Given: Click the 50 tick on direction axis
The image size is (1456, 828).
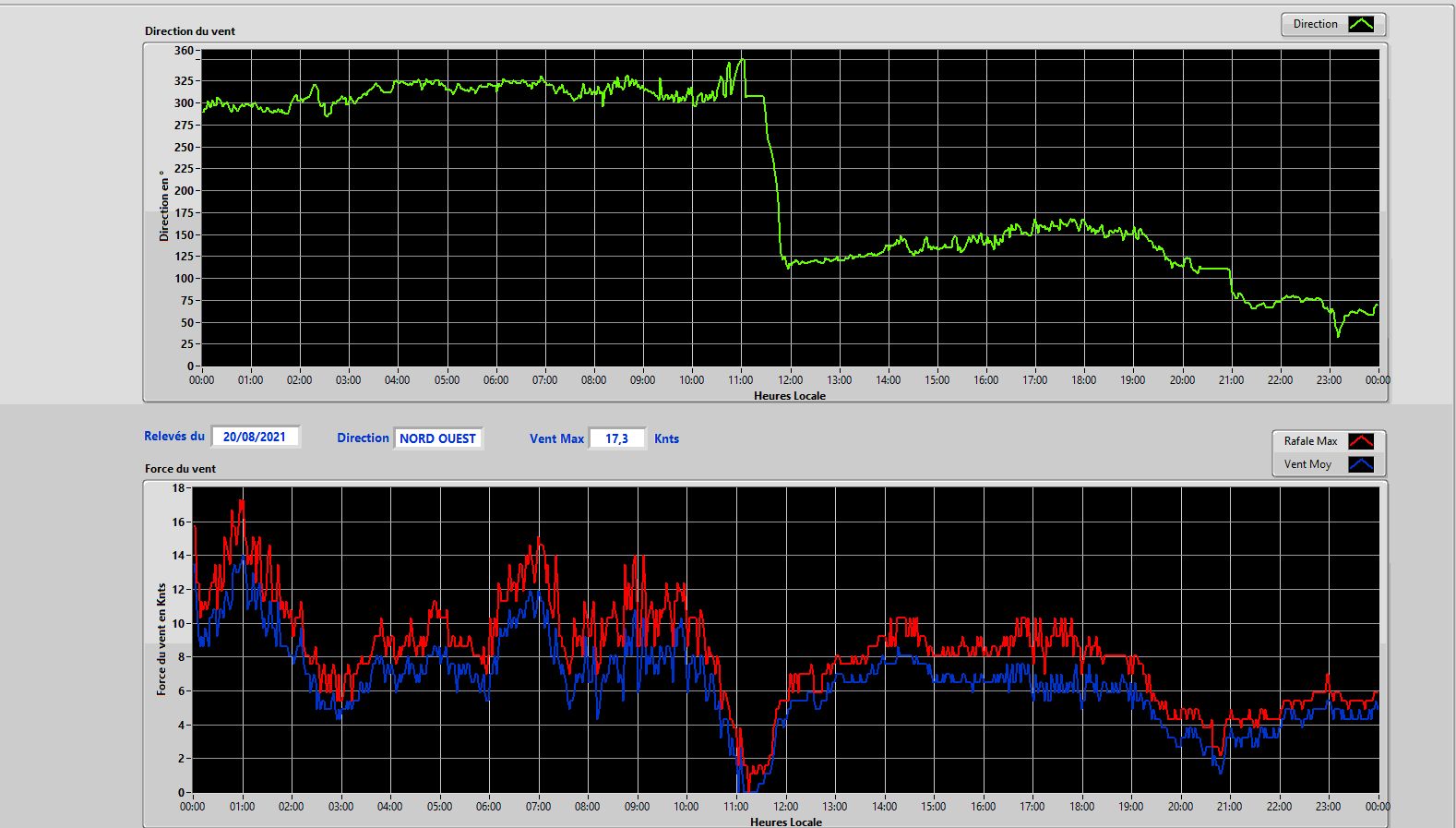Looking at the screenshot, I should point(187,322).
